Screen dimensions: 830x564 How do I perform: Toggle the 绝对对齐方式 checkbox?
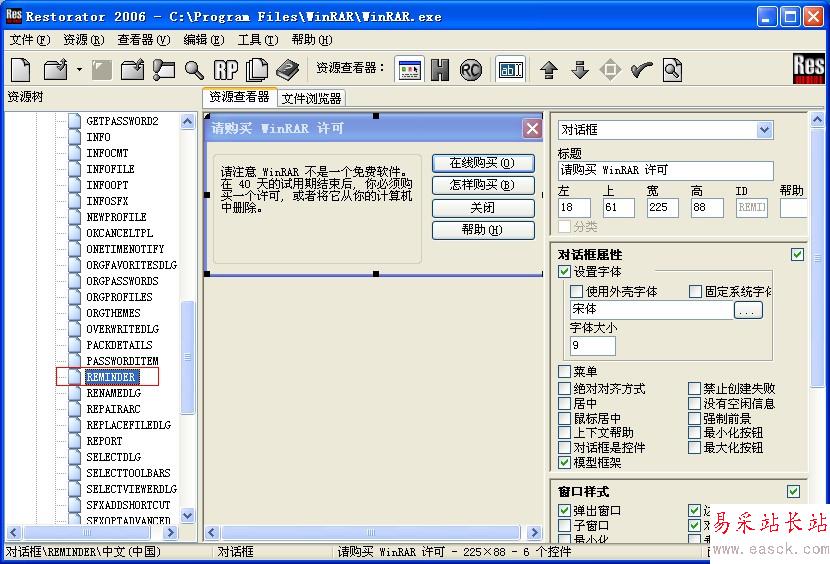pyautogui.click(x=564, y=389)
